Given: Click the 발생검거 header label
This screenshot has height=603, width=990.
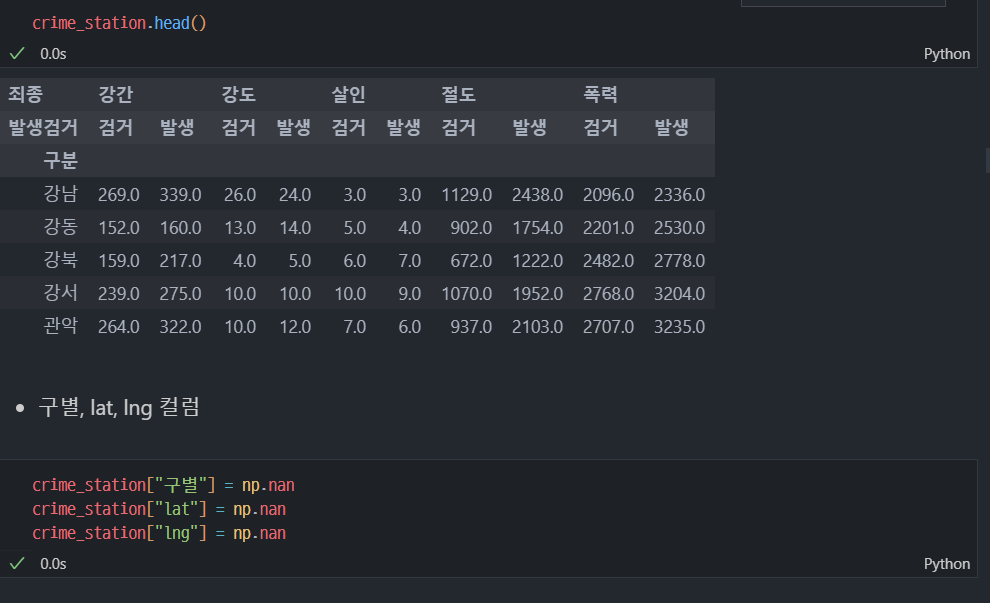Looking at the screenshot, I should (x=43, y=128).
